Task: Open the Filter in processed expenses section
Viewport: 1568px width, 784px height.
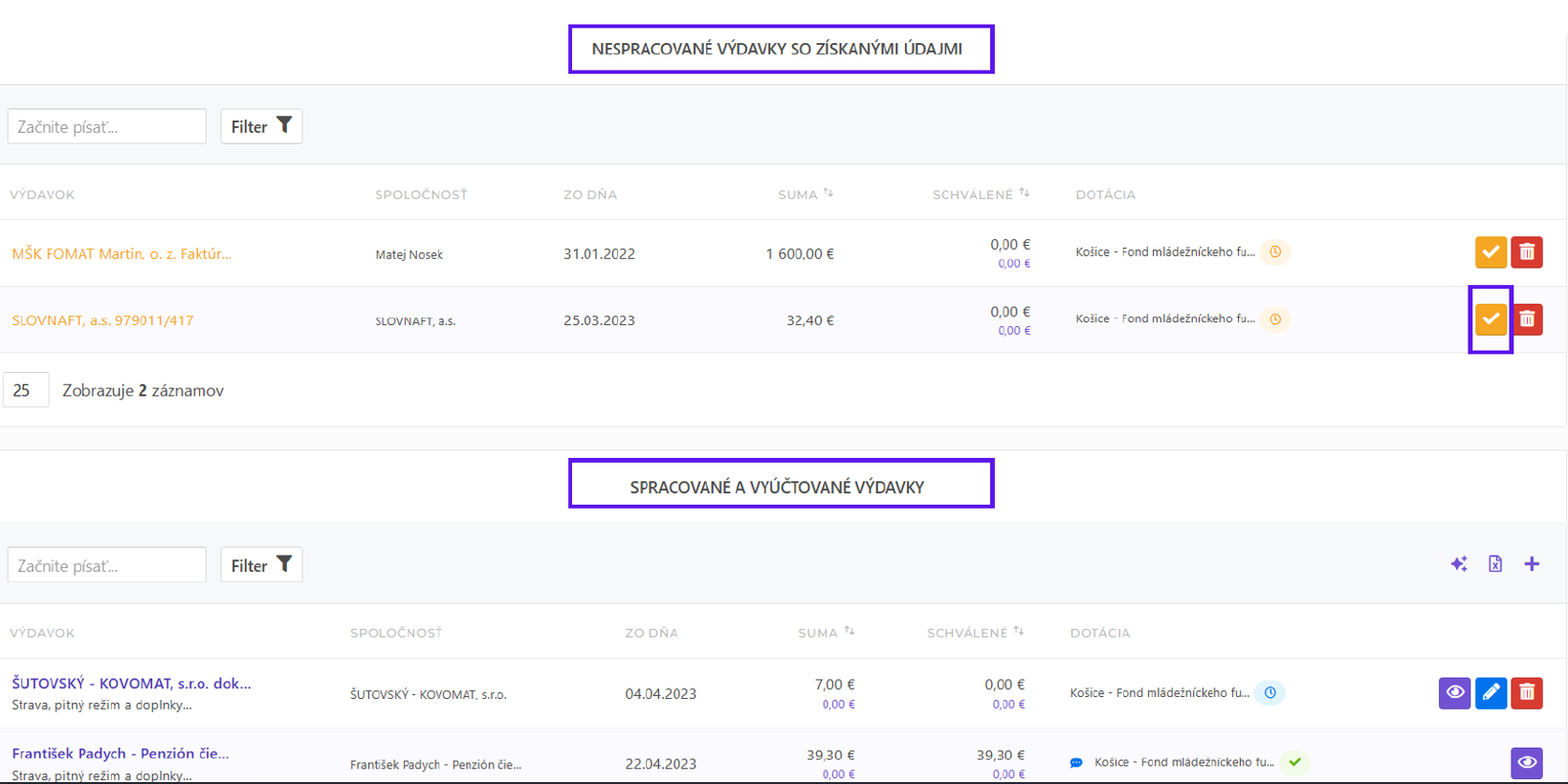Action: 261,565
